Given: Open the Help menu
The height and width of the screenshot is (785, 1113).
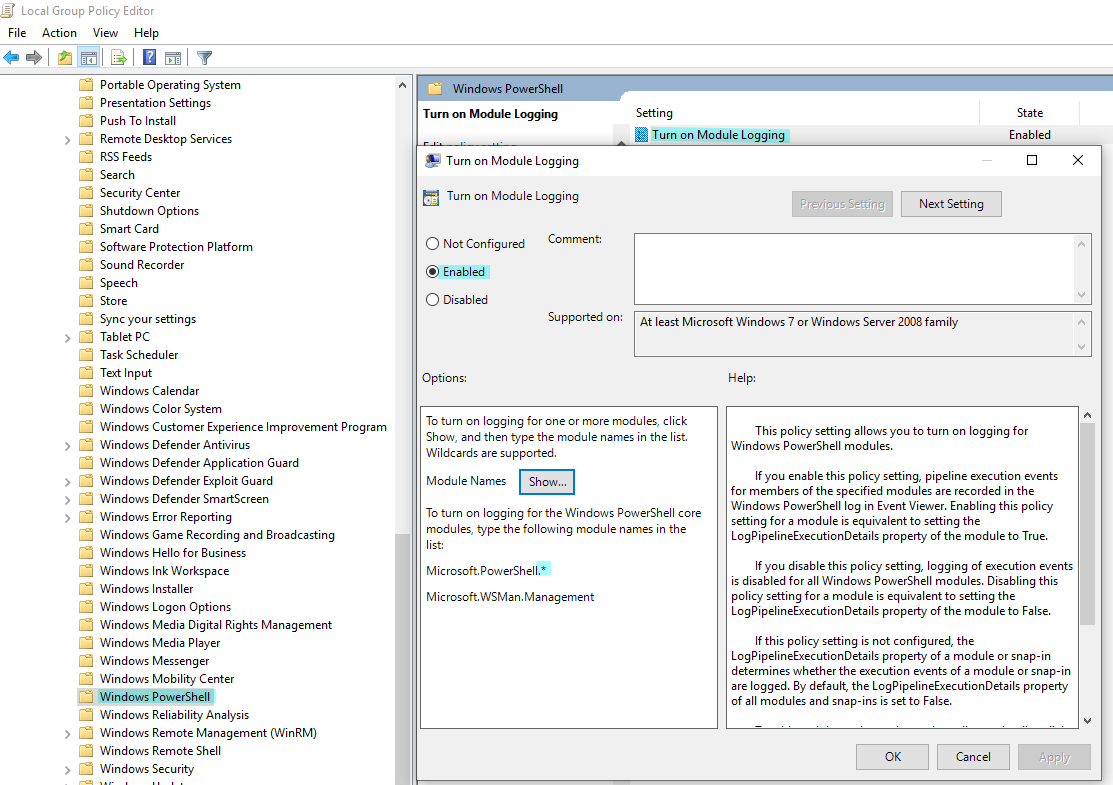Looking at the screenshot, I should click(146, 33).
